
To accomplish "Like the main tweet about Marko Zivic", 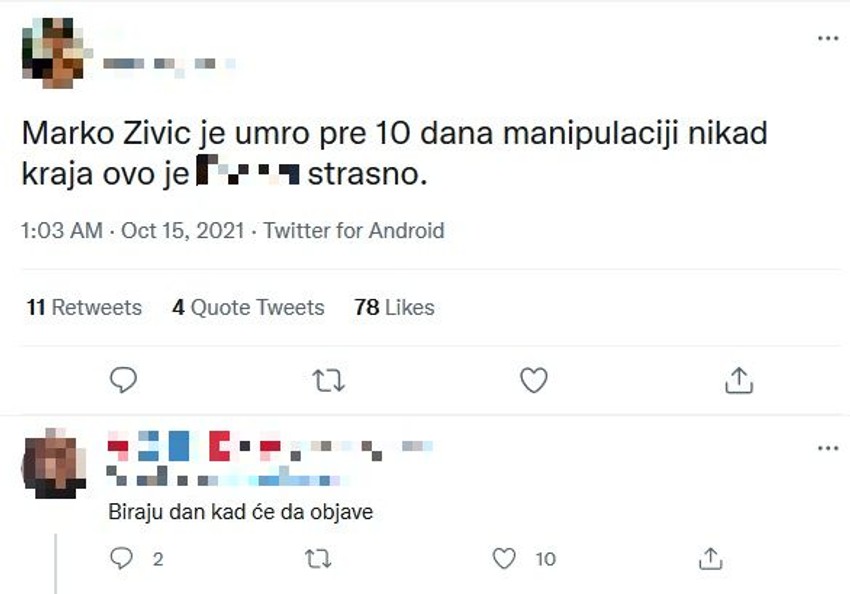I will [535, 379].
